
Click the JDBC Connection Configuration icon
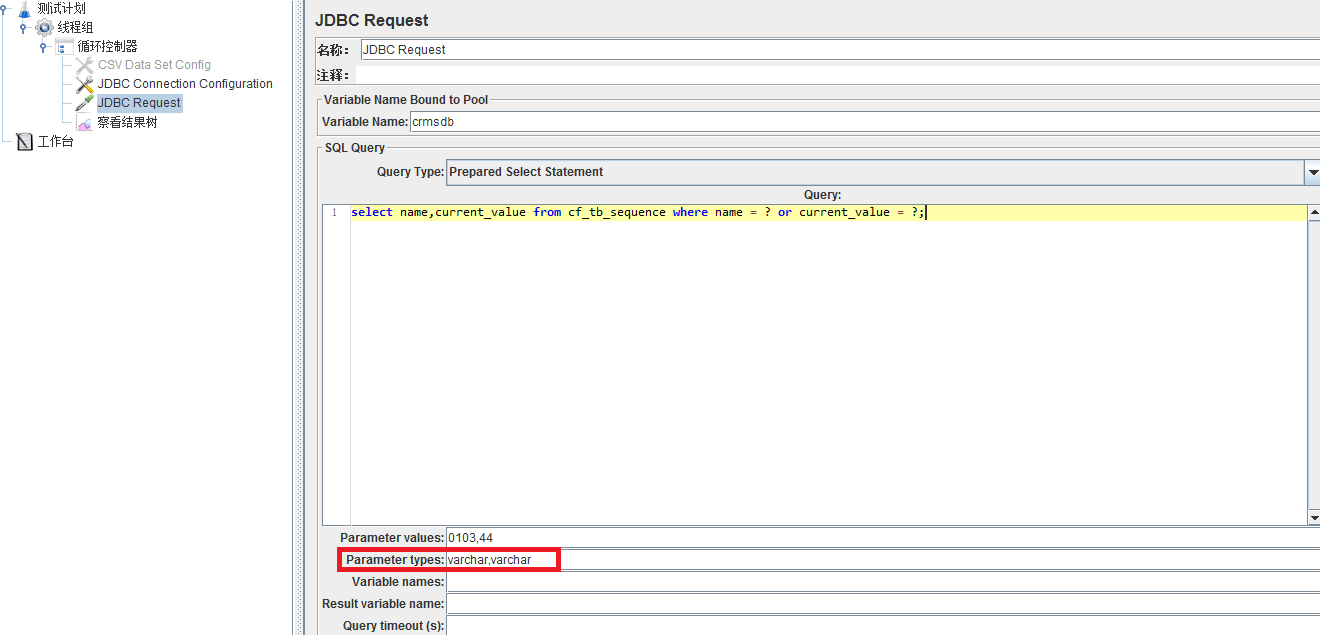click(x=84, y=84)
